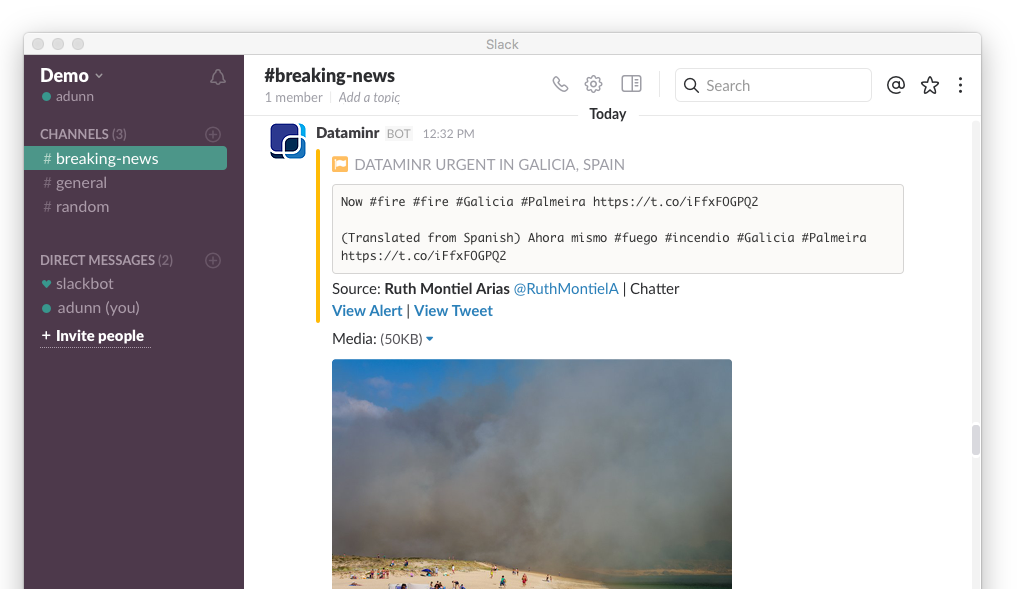Toggle the channel details pane icon
The width and height of the screenshot is (1023, 589).
[x=631, y=85]
